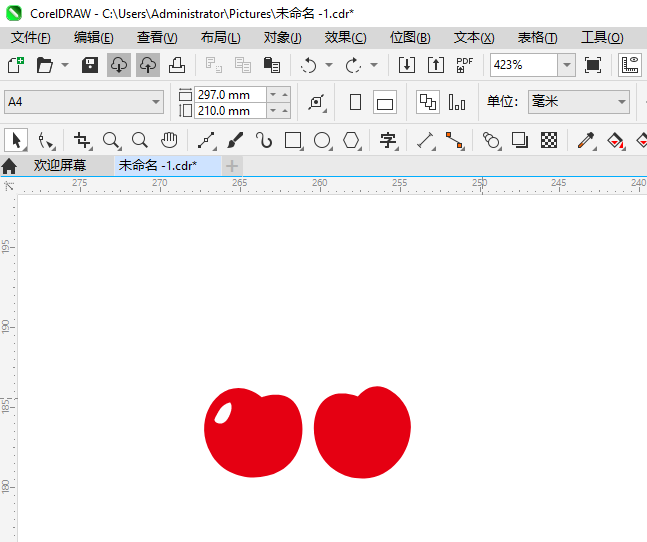Select the Connector tool
647x542 pixels.
point(455,140)
